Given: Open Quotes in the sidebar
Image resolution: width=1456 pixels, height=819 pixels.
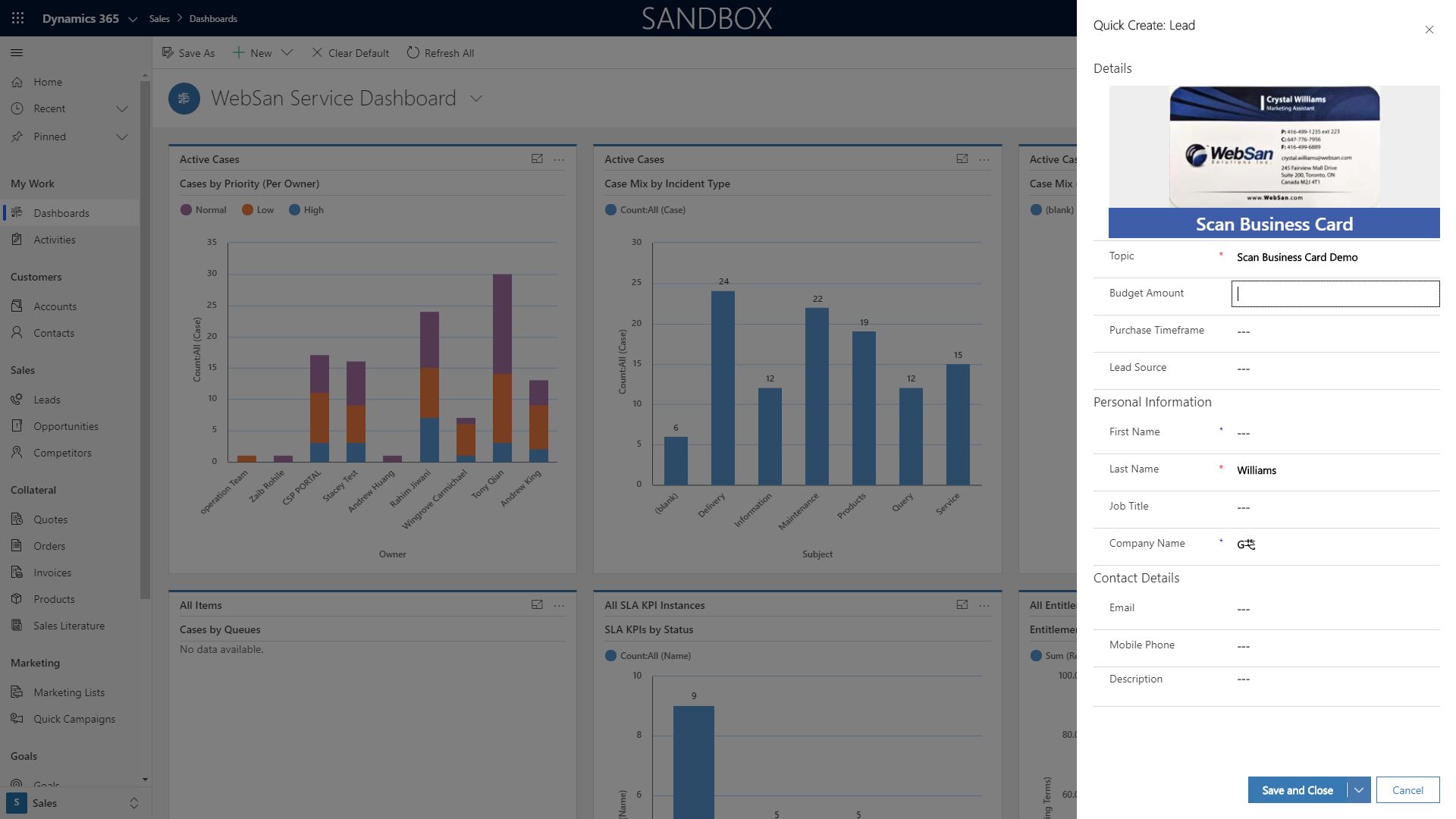Looking at the screenshot, I should point(70,519).
